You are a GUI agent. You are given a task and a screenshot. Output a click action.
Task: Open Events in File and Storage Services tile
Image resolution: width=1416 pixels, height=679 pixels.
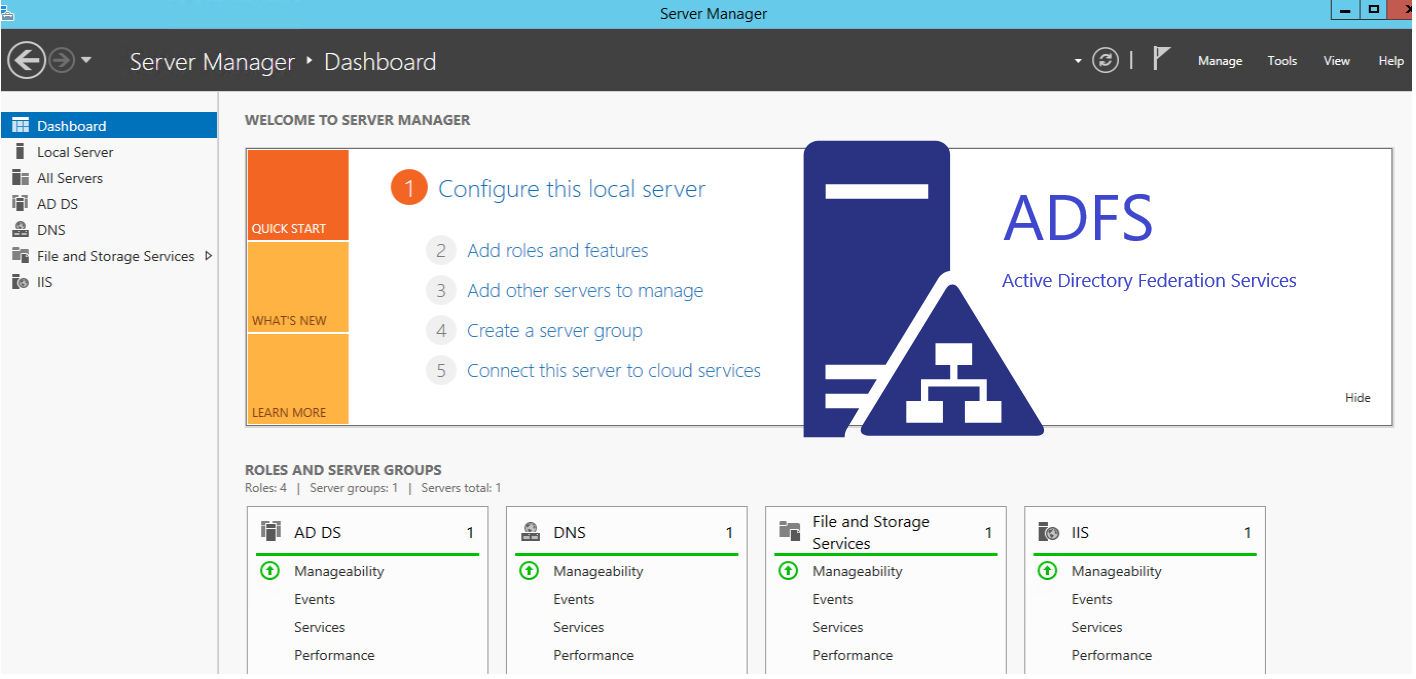[832, 600]
